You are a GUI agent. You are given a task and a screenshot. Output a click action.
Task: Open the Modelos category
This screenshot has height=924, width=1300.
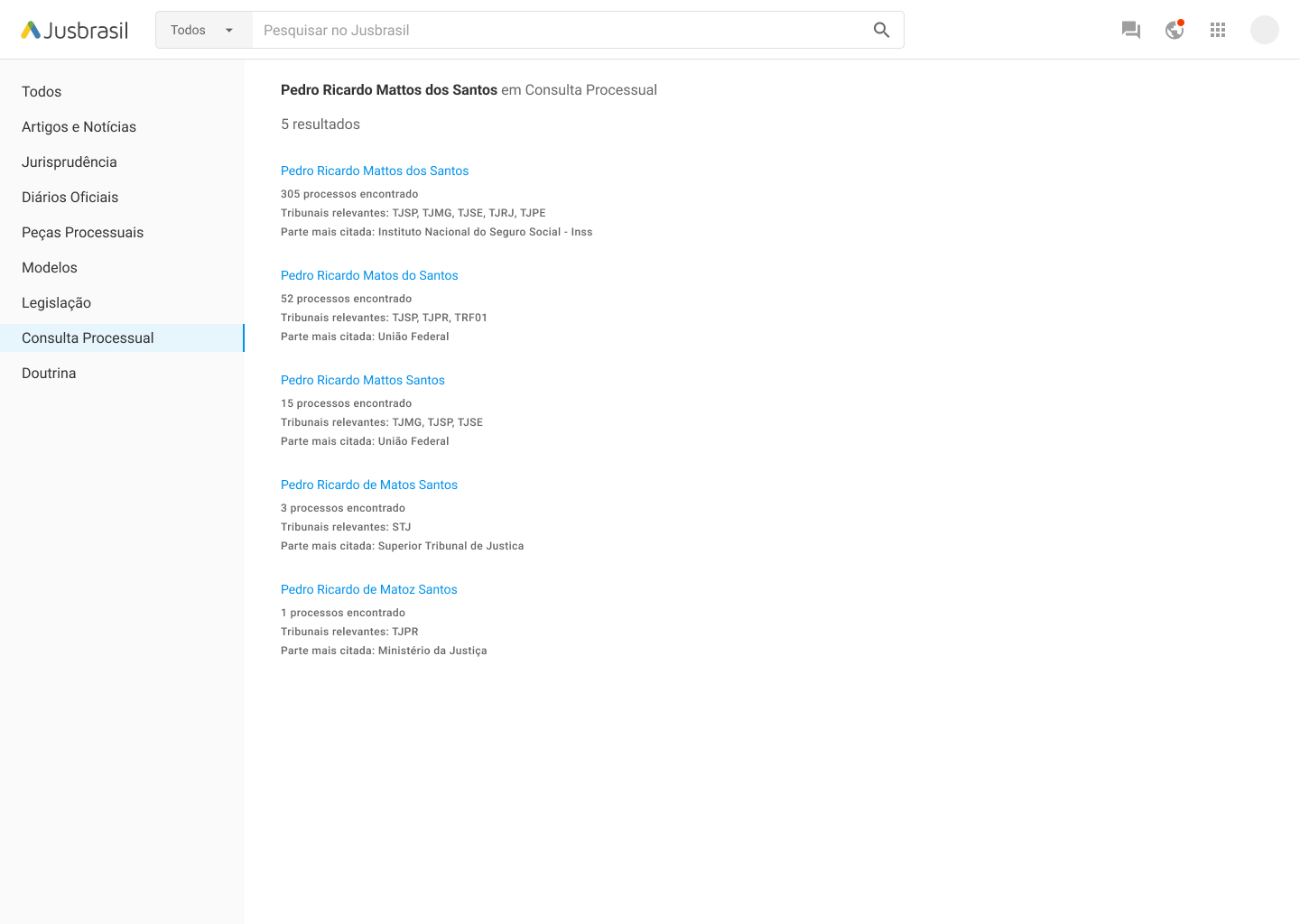click(50, 268)
